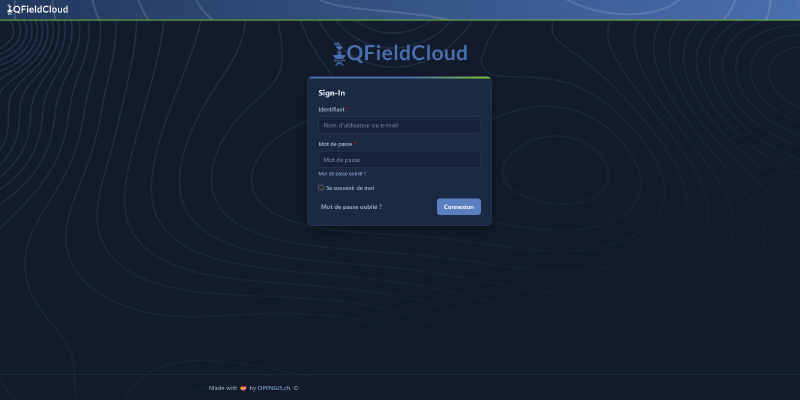Click the 'Se souvenir de moi' label text
Screen dimensions: 800x400
(x=350, y=188)
